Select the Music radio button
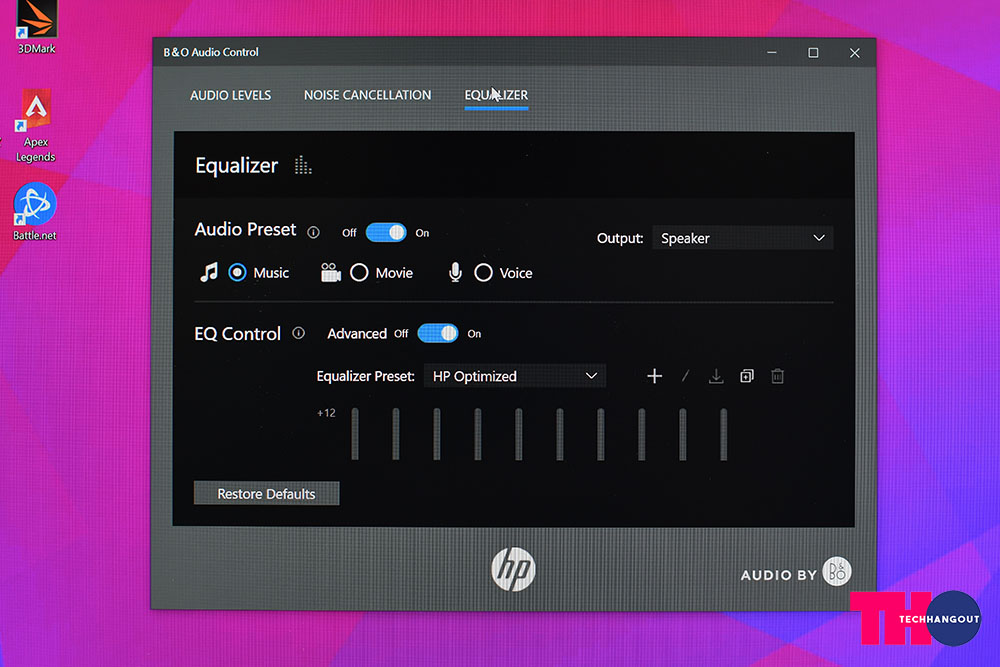Image resolution: width=1000 pixels, height=667 pixels. [237, 273]
